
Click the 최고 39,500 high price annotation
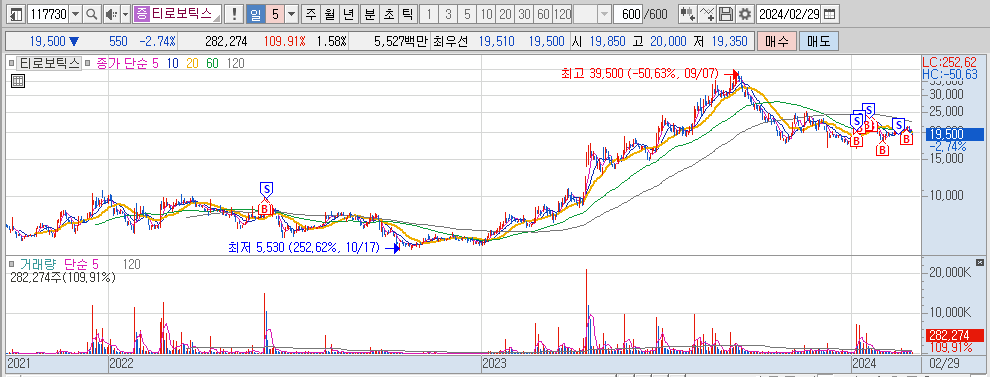pos(640,73)
